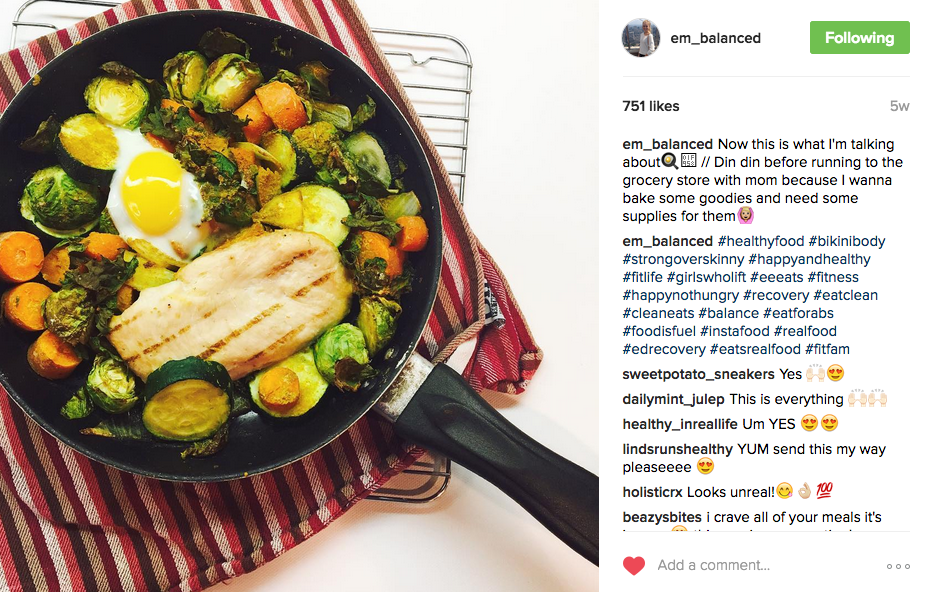
Task: Visit sweetpotato_sneakers commenter profile
Action: tap(698, 374)
